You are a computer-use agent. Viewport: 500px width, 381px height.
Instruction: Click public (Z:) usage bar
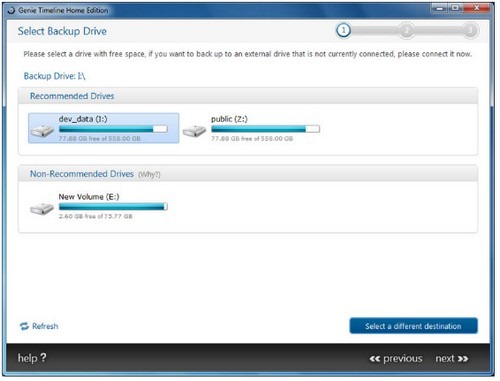[x=265, y=129]
